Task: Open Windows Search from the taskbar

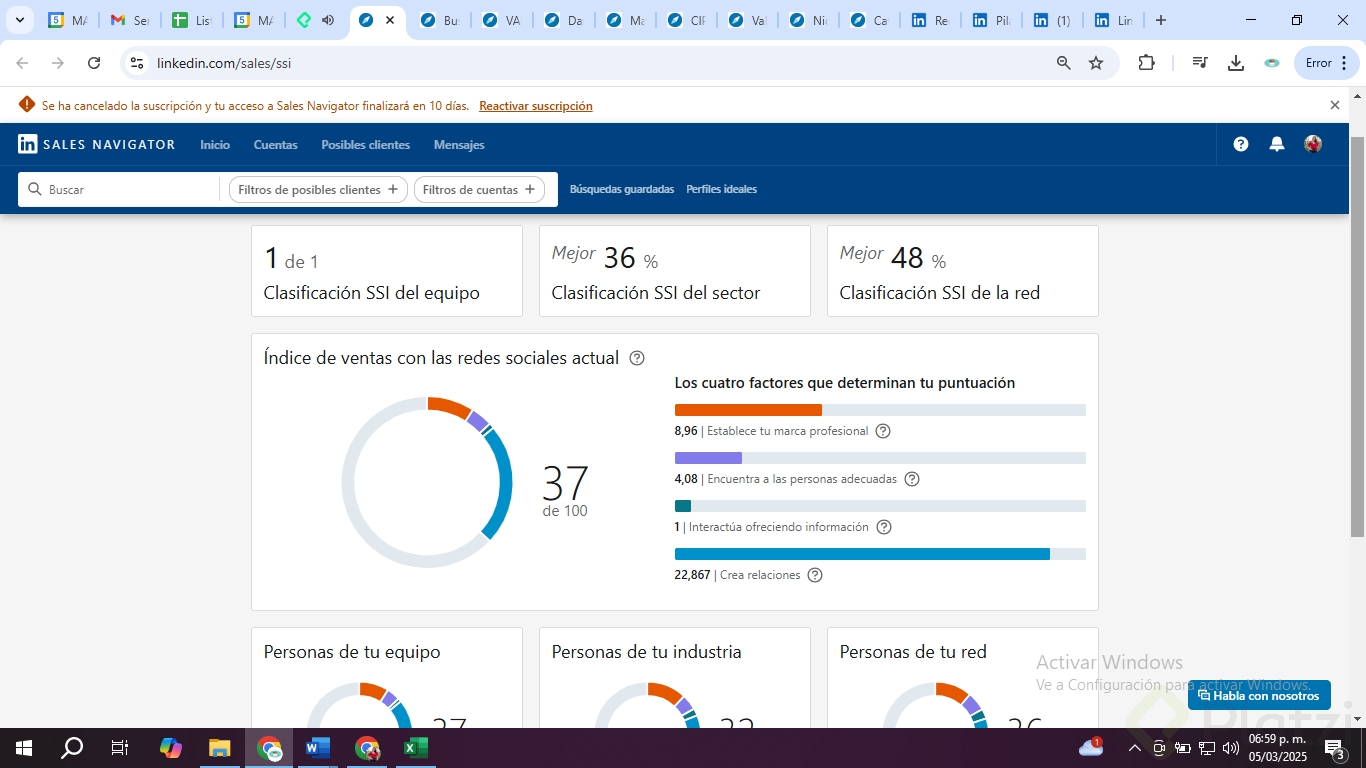Action: tap(72, 748)
